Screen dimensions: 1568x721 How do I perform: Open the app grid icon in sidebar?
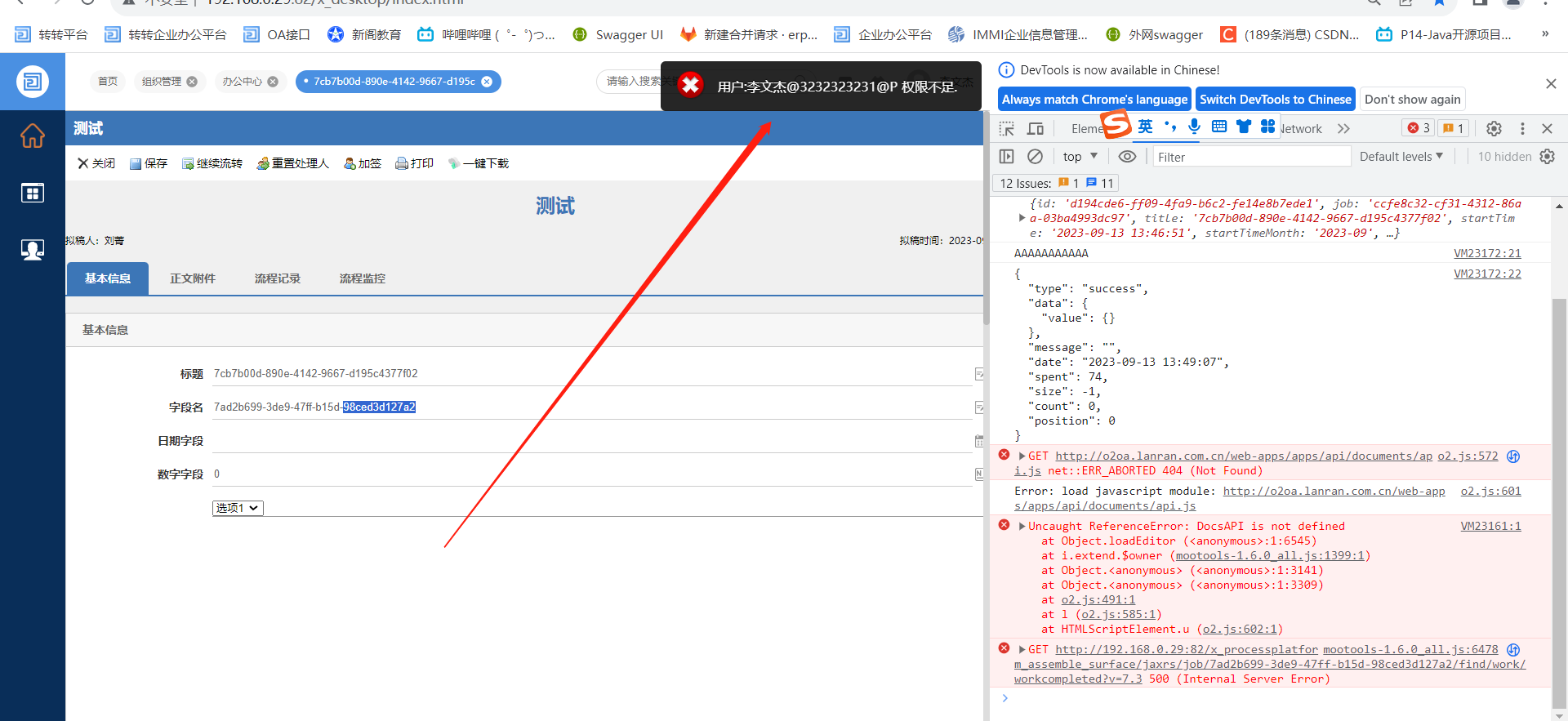pos(33,193)
